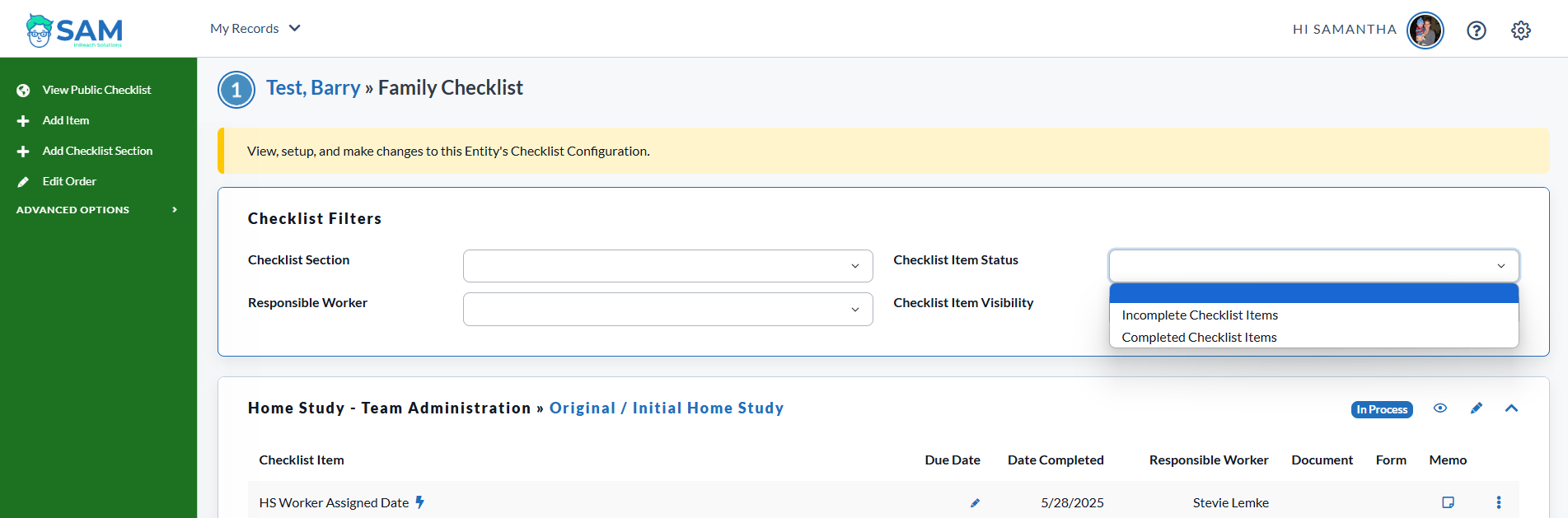Toggle the eye visibility icon in Home Study section
The height and width of the screenshot is (518, 1568).
click(x=1439, y=408)
